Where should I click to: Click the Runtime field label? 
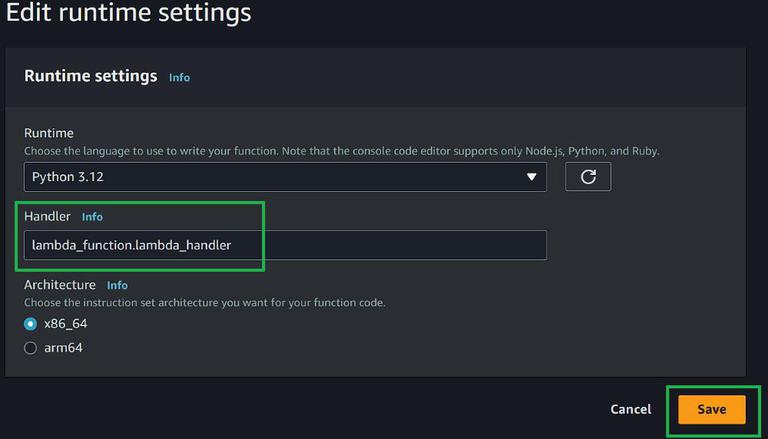click(49, 133)
